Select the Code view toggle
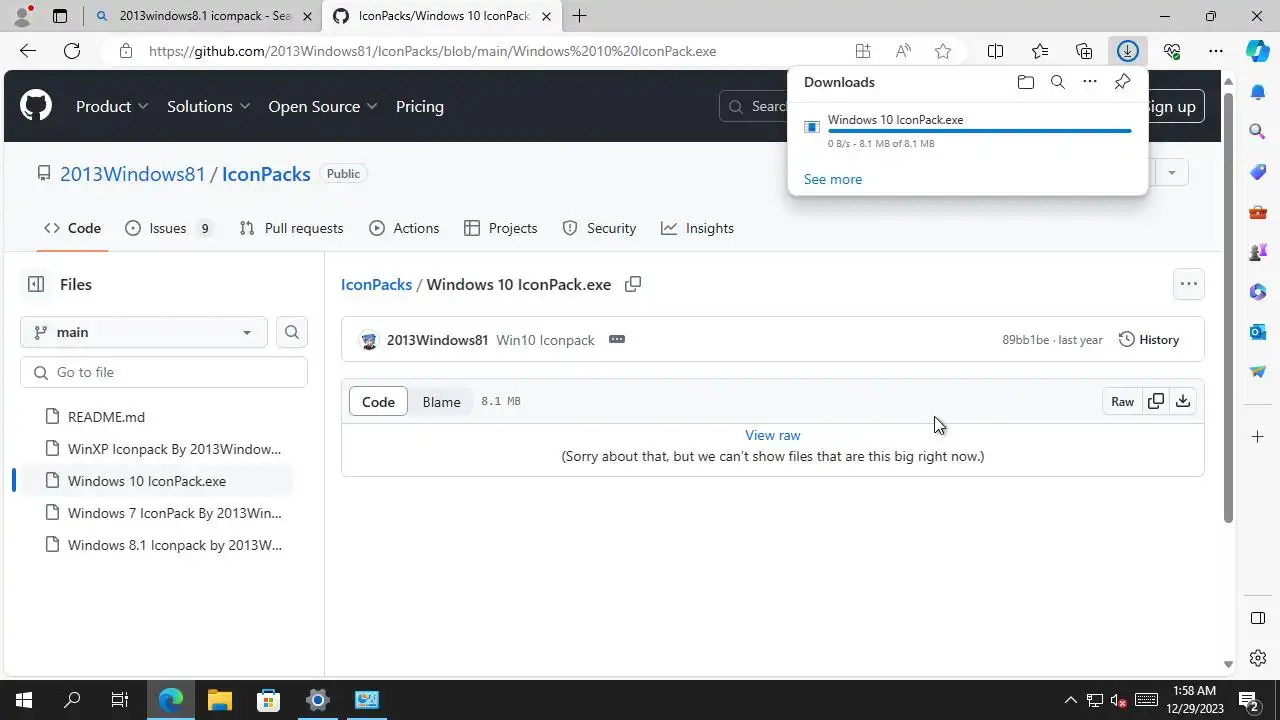 [378, 402]
